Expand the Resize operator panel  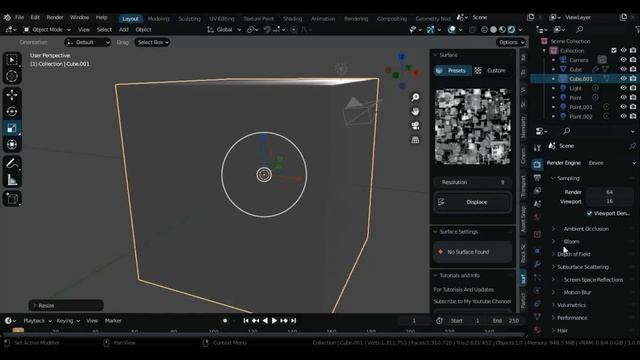(x=66, y=305)
